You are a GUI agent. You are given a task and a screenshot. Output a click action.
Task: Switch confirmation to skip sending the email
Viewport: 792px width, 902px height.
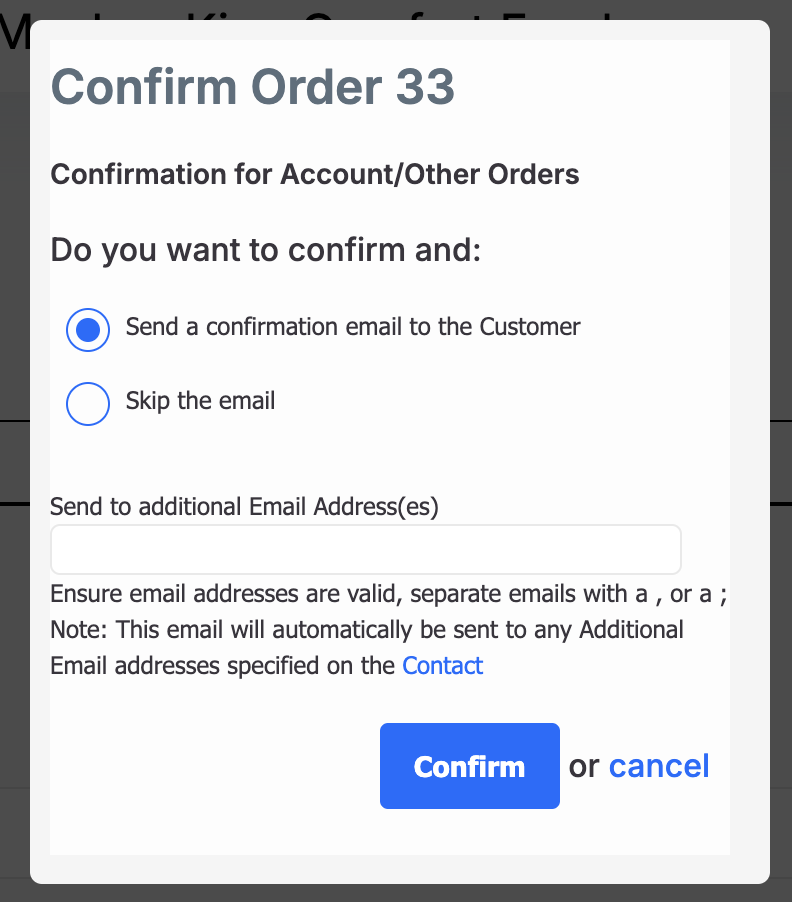(87, 403)
